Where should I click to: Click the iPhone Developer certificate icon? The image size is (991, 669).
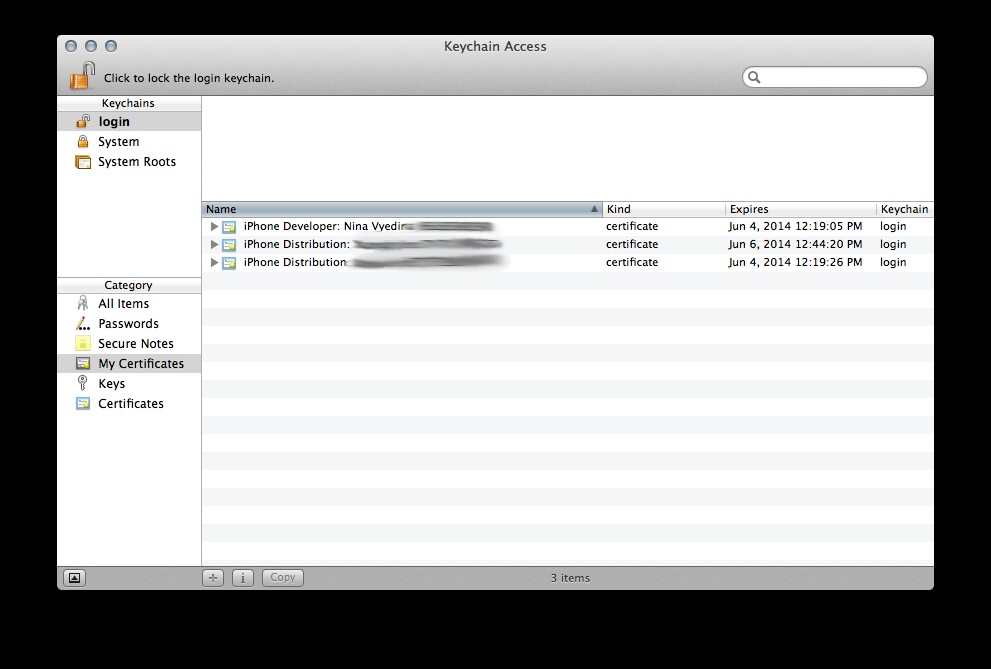pos(229,226)
